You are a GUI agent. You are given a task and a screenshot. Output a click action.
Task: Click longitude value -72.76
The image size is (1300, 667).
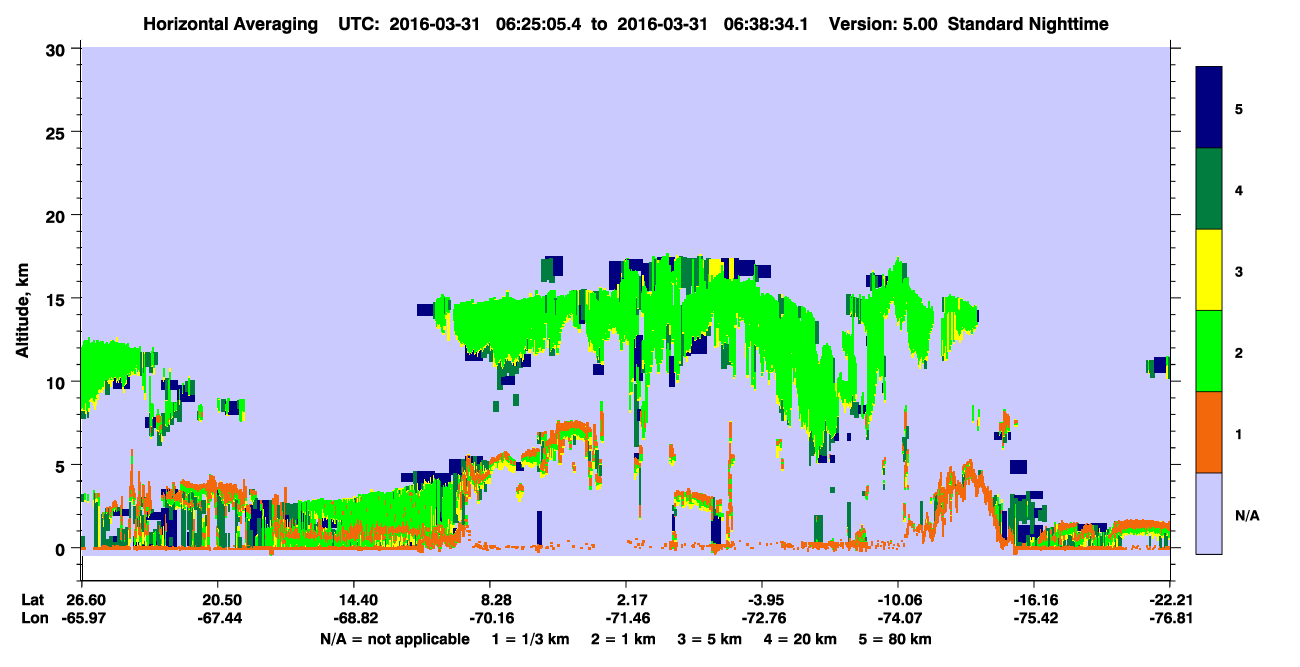[762, 618]
